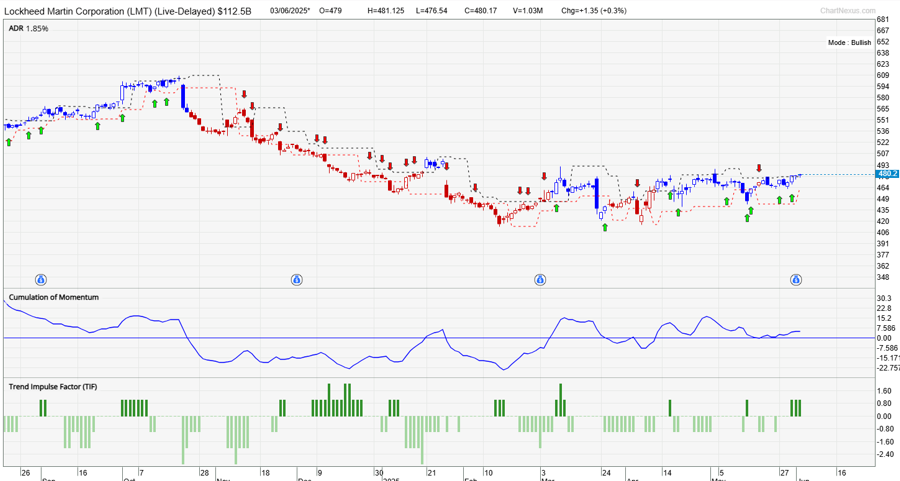Click the low value L=476.54

432,11
